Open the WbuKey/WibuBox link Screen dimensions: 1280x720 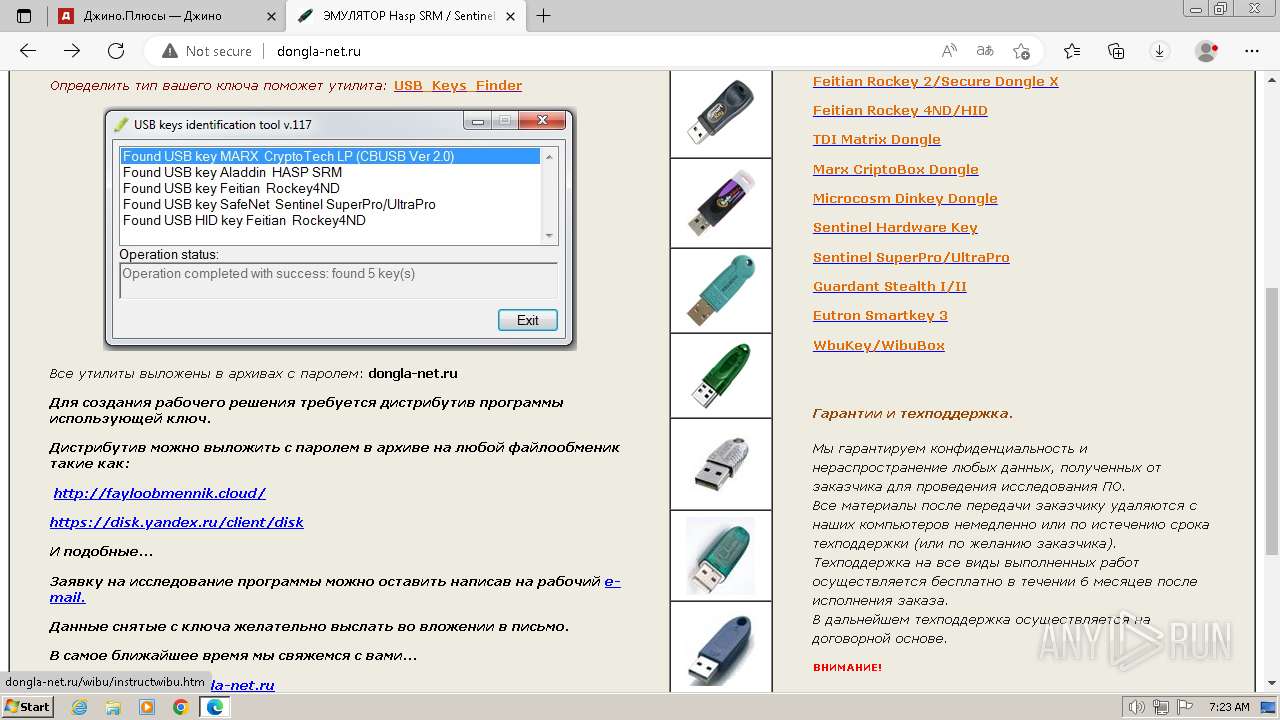(x=878, y=345)
